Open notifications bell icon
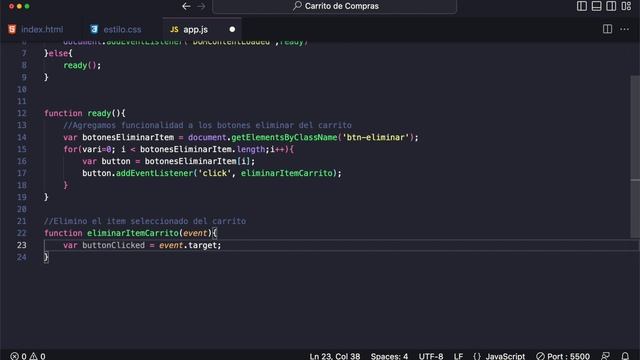640x360 pixels. click(x=625, y=356)
